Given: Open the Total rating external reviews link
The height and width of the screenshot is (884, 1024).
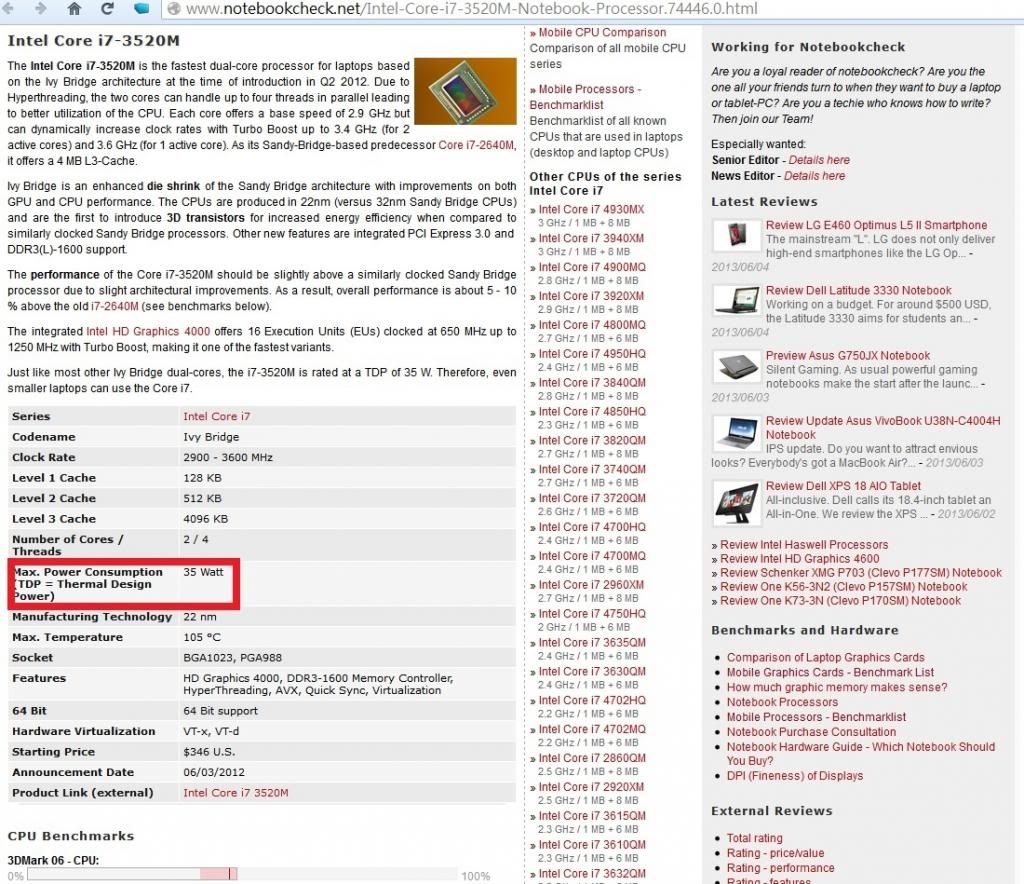Looking at the screenshot, I should point(754,838).
